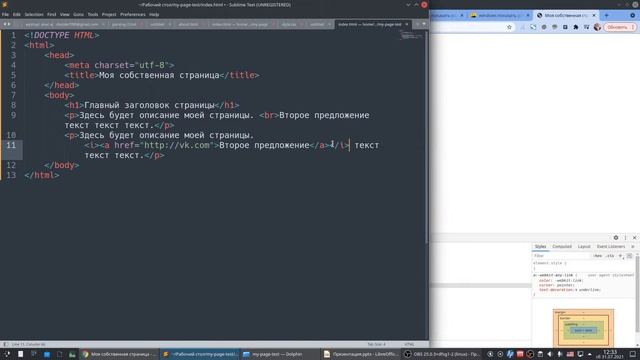Switch to the middle browser tab with yellow icon
Image resolution: width=640 pixels, height=360 pixels.
pyautogui.click(x=499, y=15)
